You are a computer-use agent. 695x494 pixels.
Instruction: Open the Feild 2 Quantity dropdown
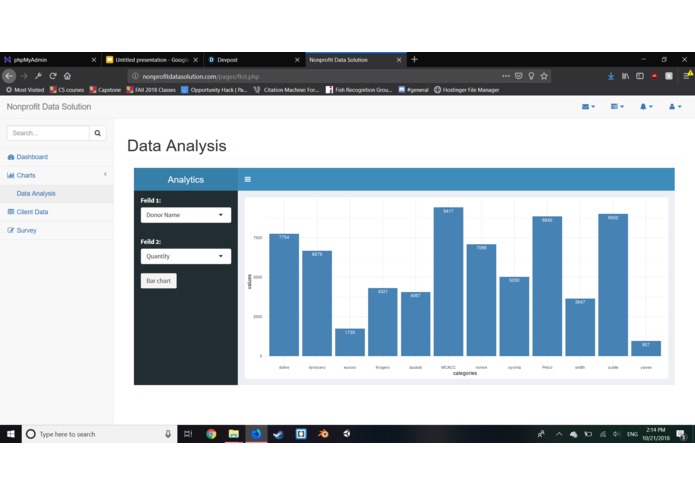(186, 256)
